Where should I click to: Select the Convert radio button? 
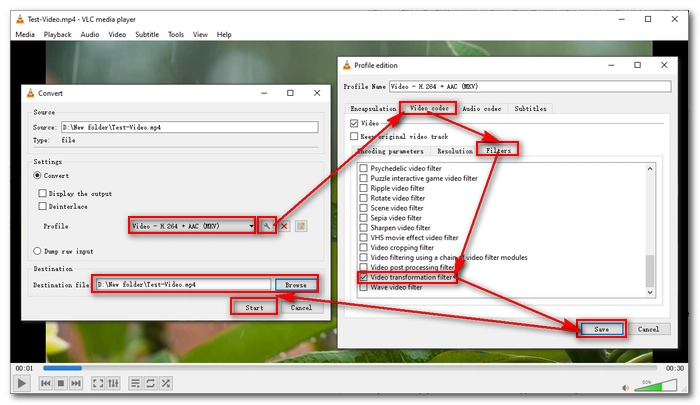(x=38, y=175)
